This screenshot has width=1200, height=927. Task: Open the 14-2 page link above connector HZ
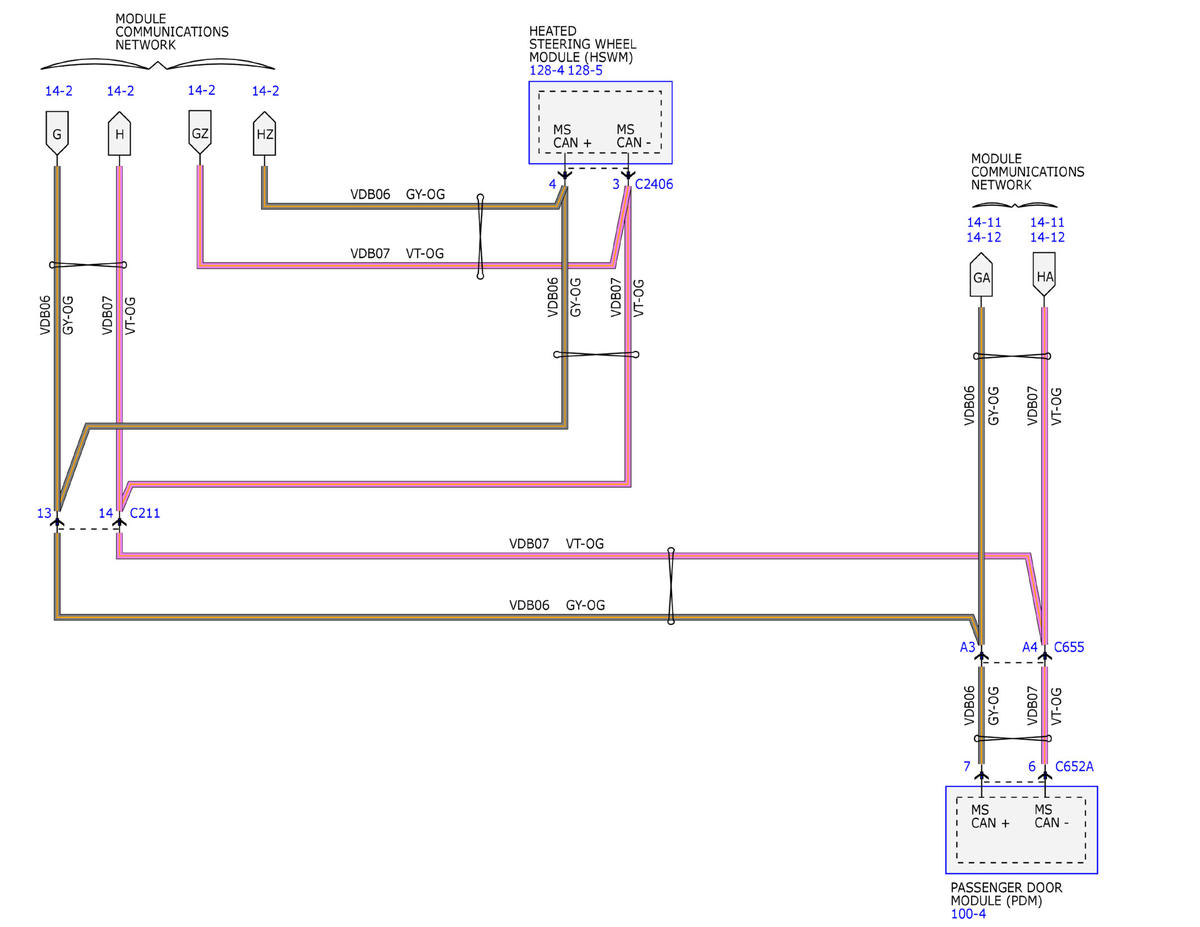(265, 91)
